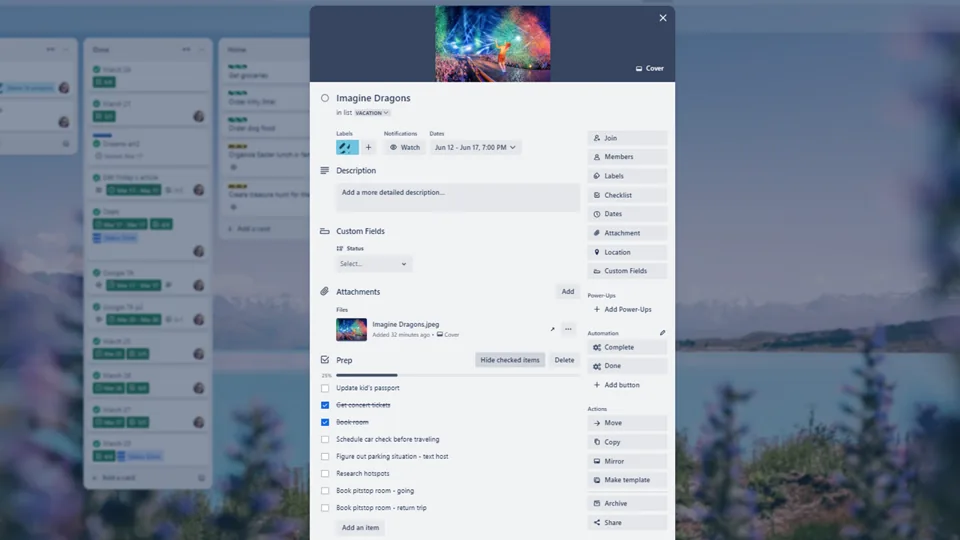Open Location from the sidebar
Image resolution: width=960 pixels, height=540 pixels.
627,252
